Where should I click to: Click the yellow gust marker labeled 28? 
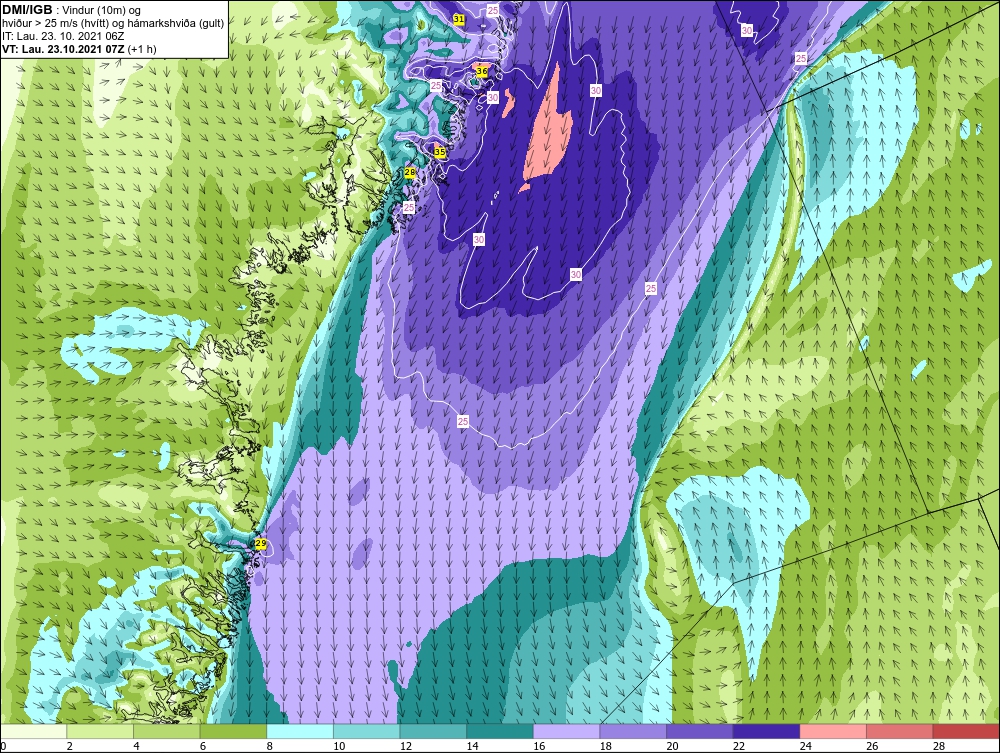[x=410, y=172]
